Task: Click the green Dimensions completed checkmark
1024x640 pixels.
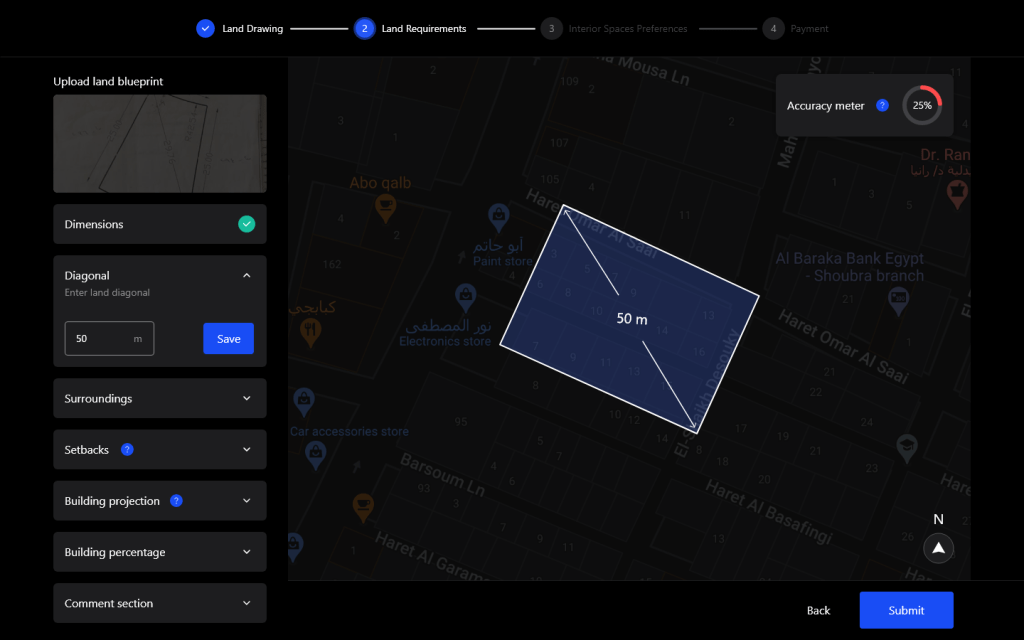Action: (246, 224)
